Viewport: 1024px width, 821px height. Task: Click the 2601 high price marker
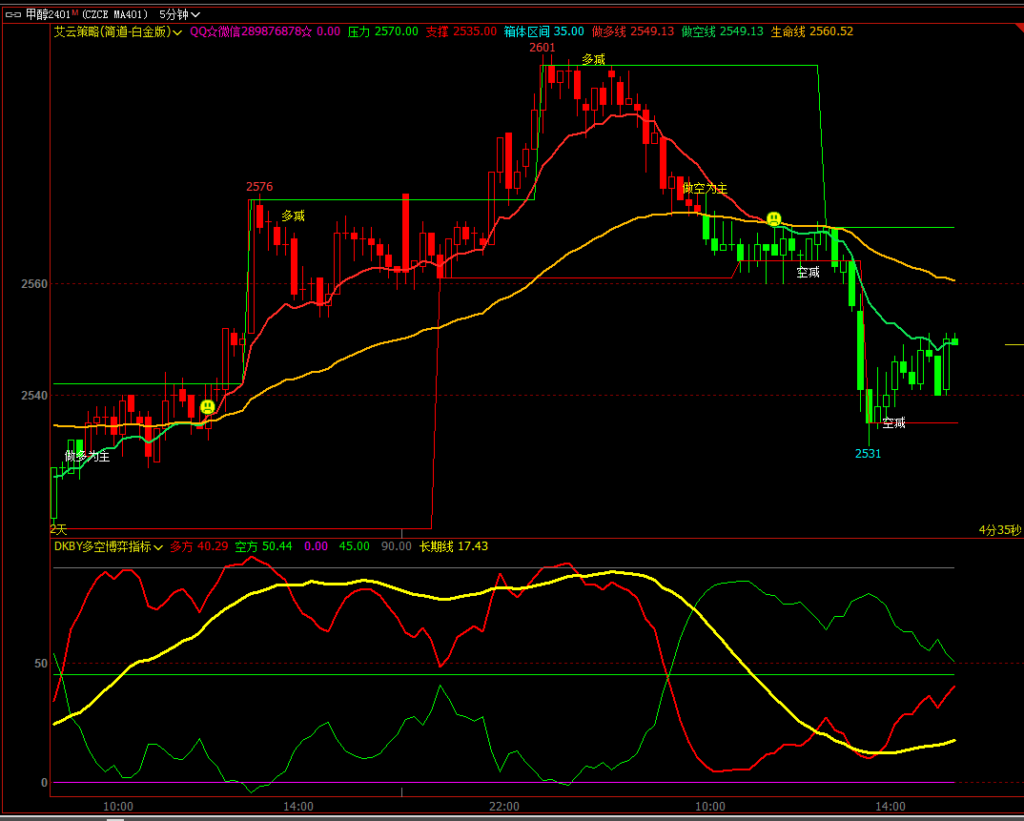point(542,47)
